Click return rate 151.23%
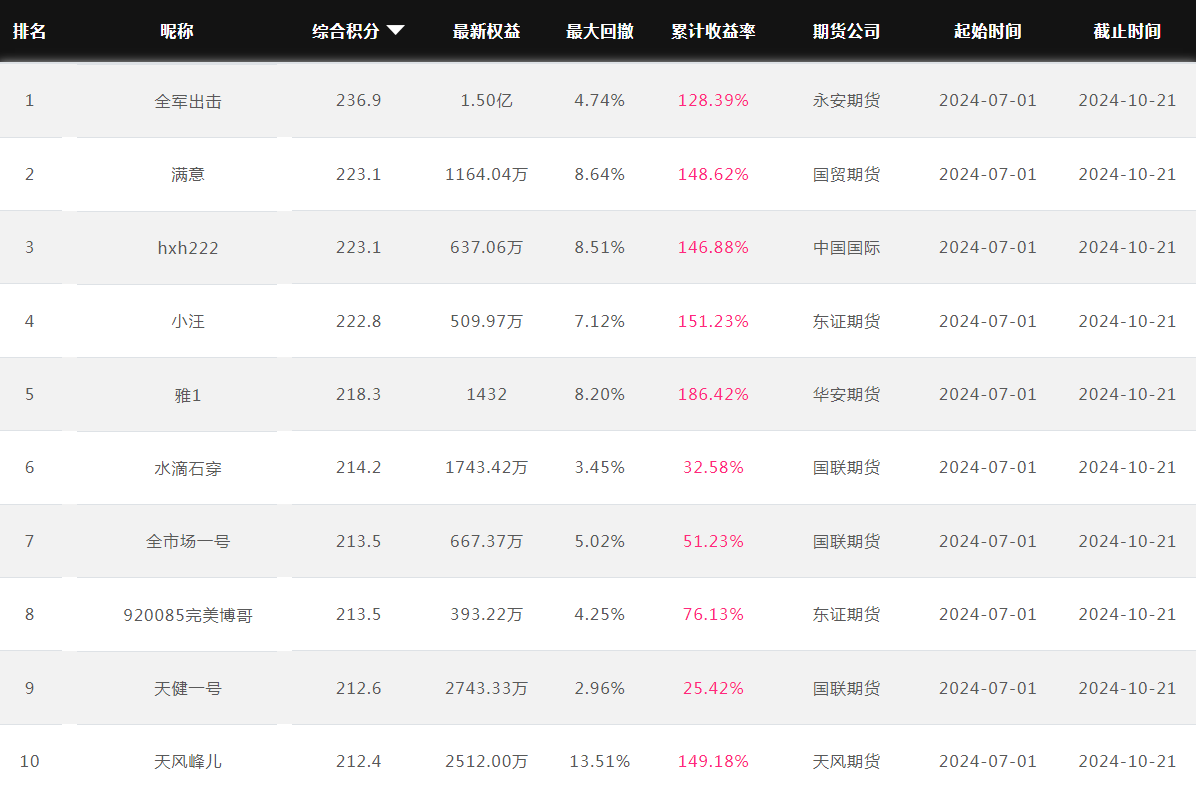 (x=713, y=321)
